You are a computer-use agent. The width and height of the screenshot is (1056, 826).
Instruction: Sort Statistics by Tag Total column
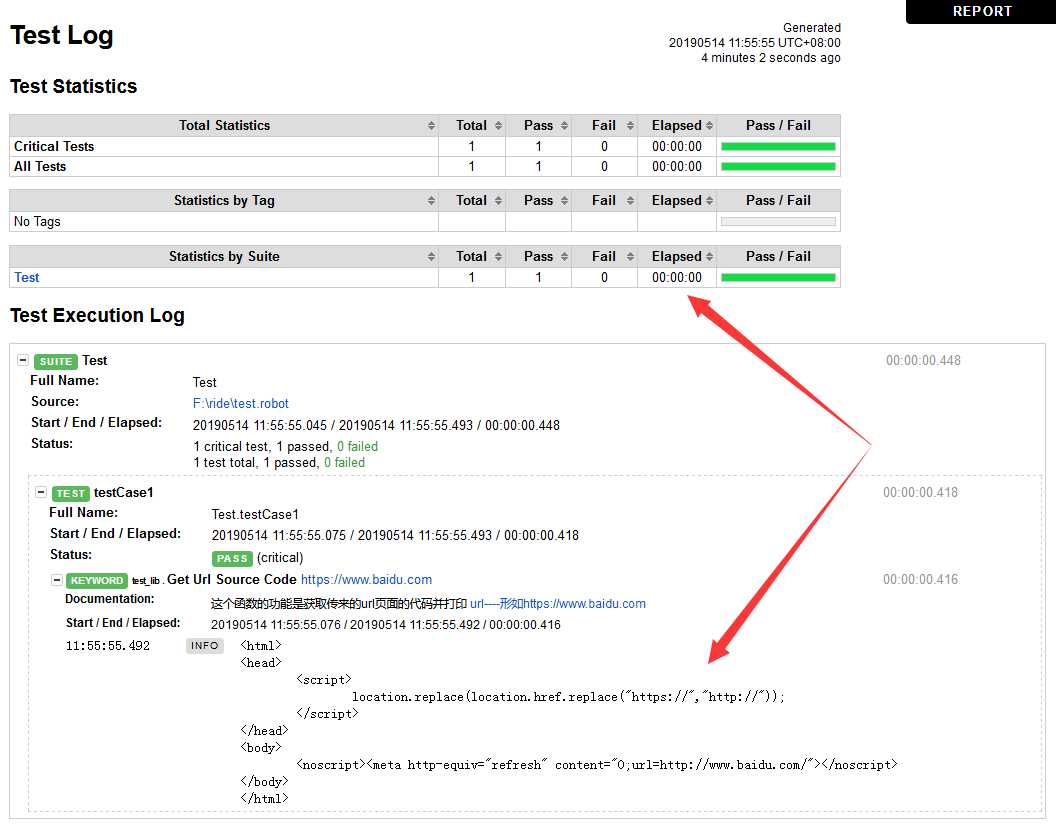pos(498,201)
